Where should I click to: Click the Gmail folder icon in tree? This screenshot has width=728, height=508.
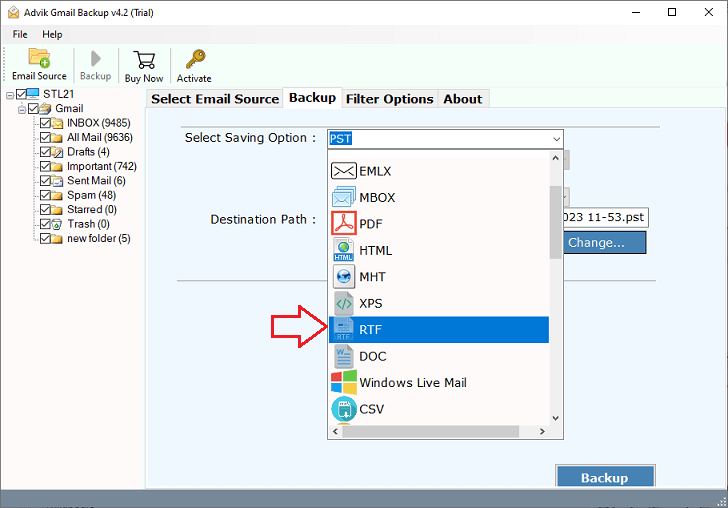pyautogui.click(x=45, y=109)
